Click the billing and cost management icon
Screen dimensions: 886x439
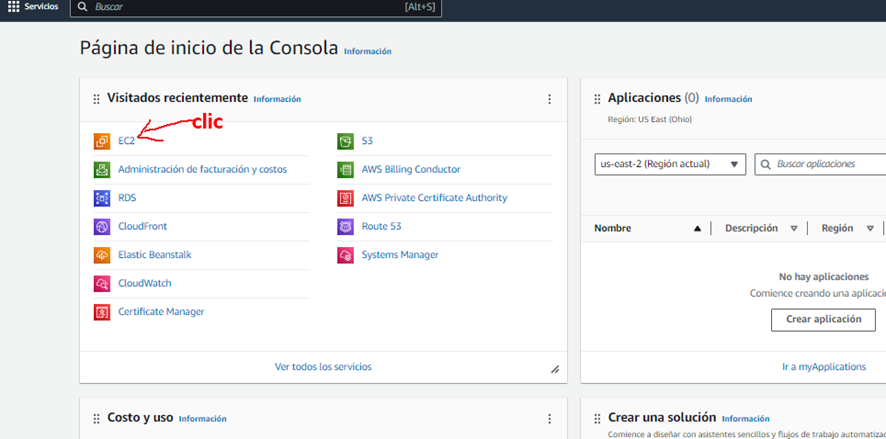102,169
